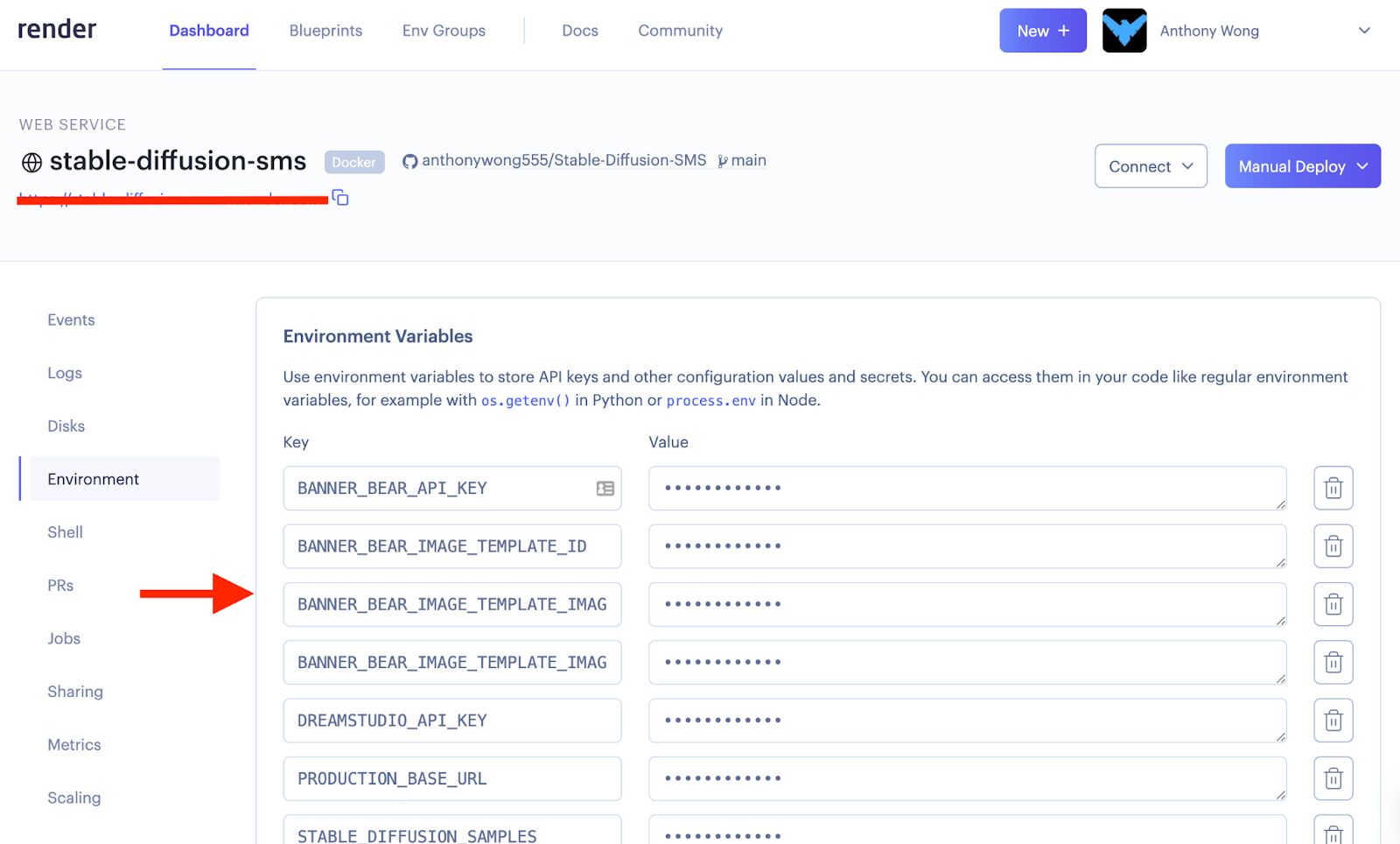The width and height of the screenshot is (1400, 844).
Task: Open the Manual Deploy dropdown
Action: click(x=1303, y=166)
